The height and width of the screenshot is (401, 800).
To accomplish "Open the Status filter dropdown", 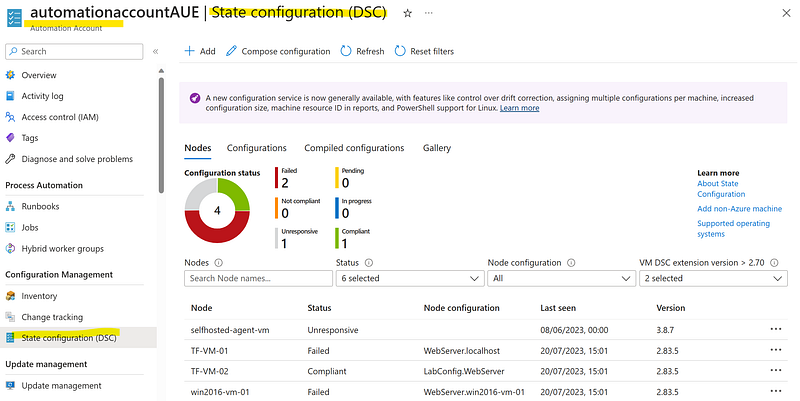I will pos(410,279).
